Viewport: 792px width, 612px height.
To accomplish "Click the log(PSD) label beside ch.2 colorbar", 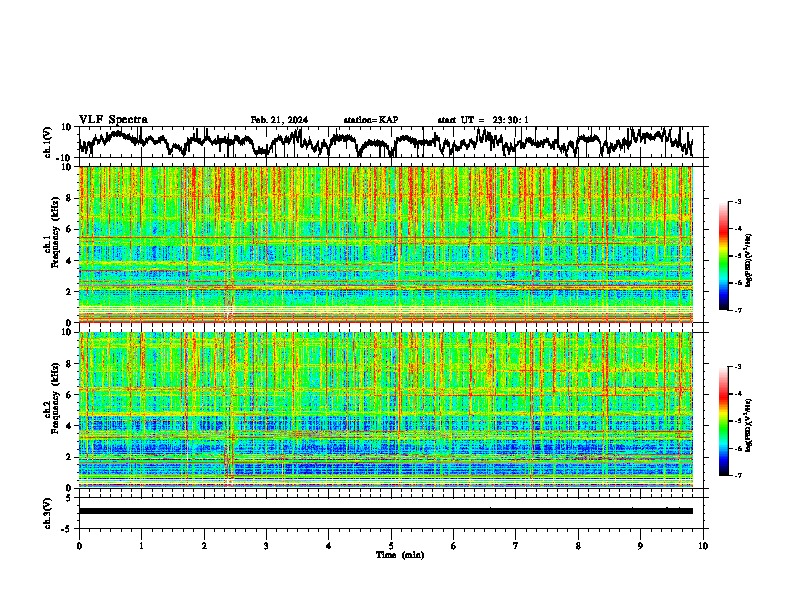I will (x=749, y=424).
